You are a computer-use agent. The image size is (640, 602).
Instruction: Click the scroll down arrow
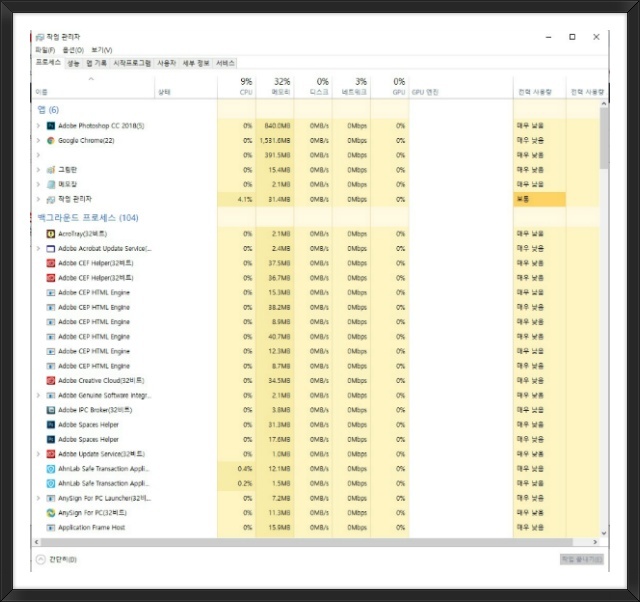pos(604,533)
